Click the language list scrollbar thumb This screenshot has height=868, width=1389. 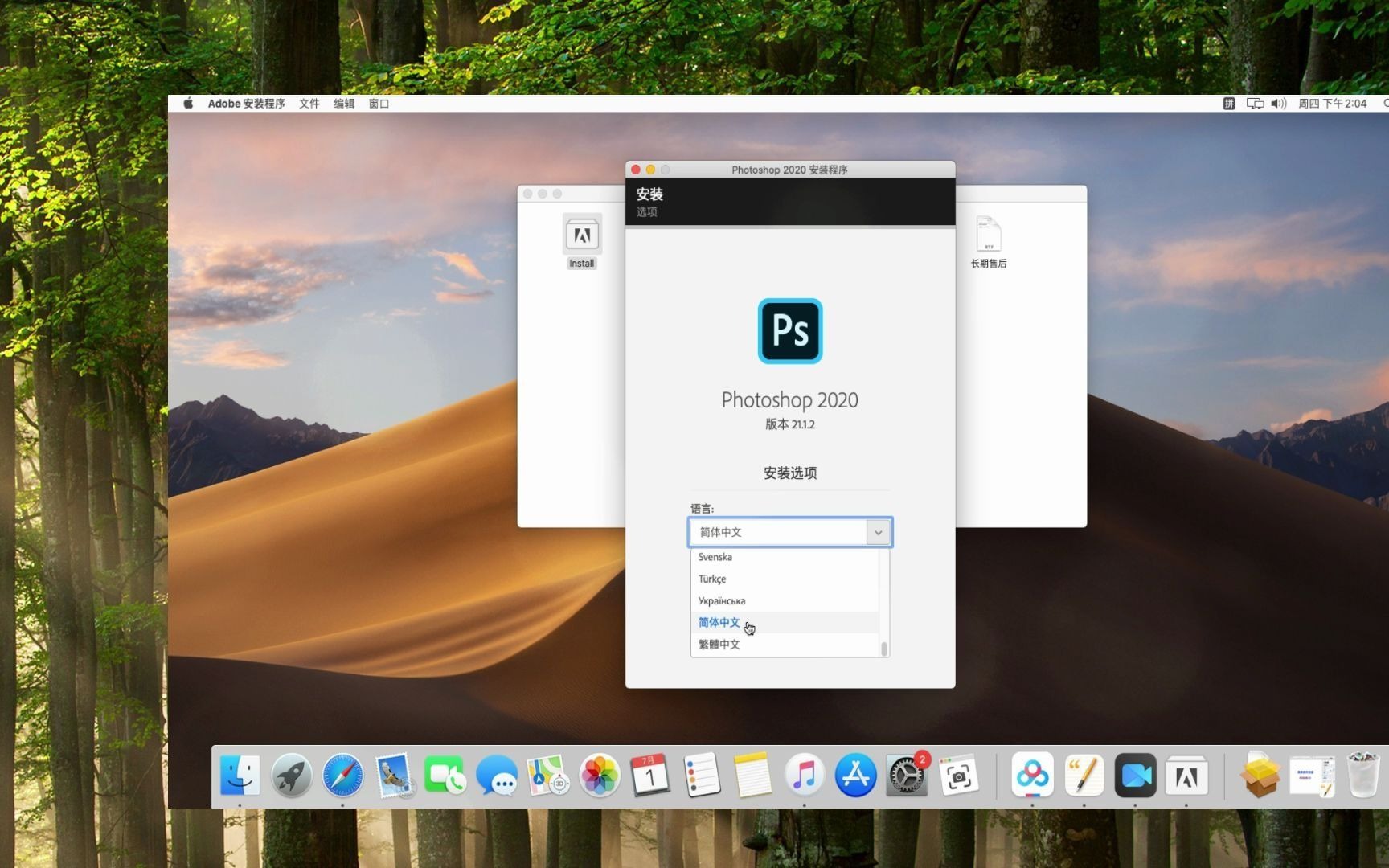point(884,649)
